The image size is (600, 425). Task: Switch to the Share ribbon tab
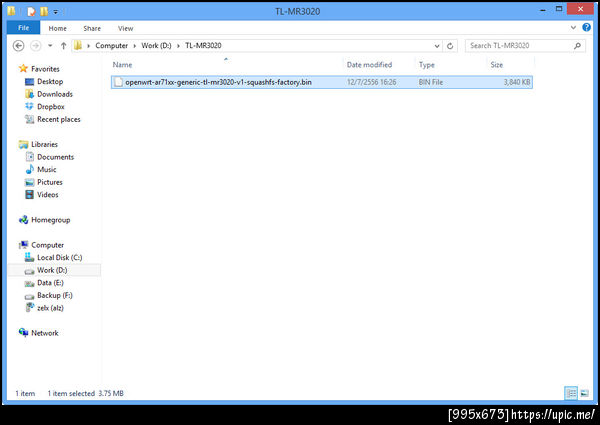(x=92, y=28)
